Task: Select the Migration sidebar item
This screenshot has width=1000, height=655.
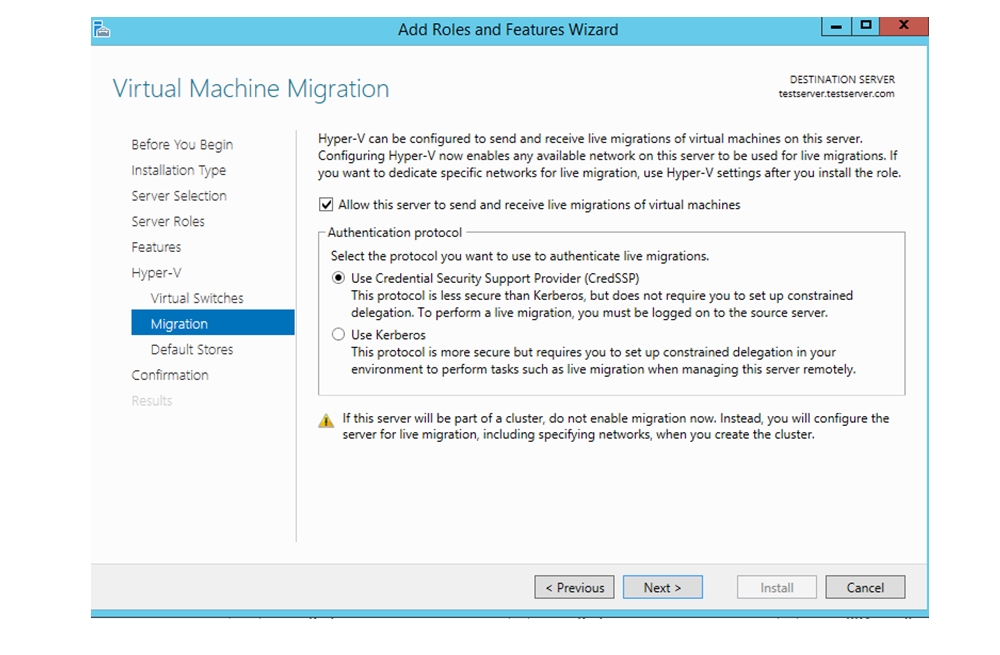Action: [179, 324]
